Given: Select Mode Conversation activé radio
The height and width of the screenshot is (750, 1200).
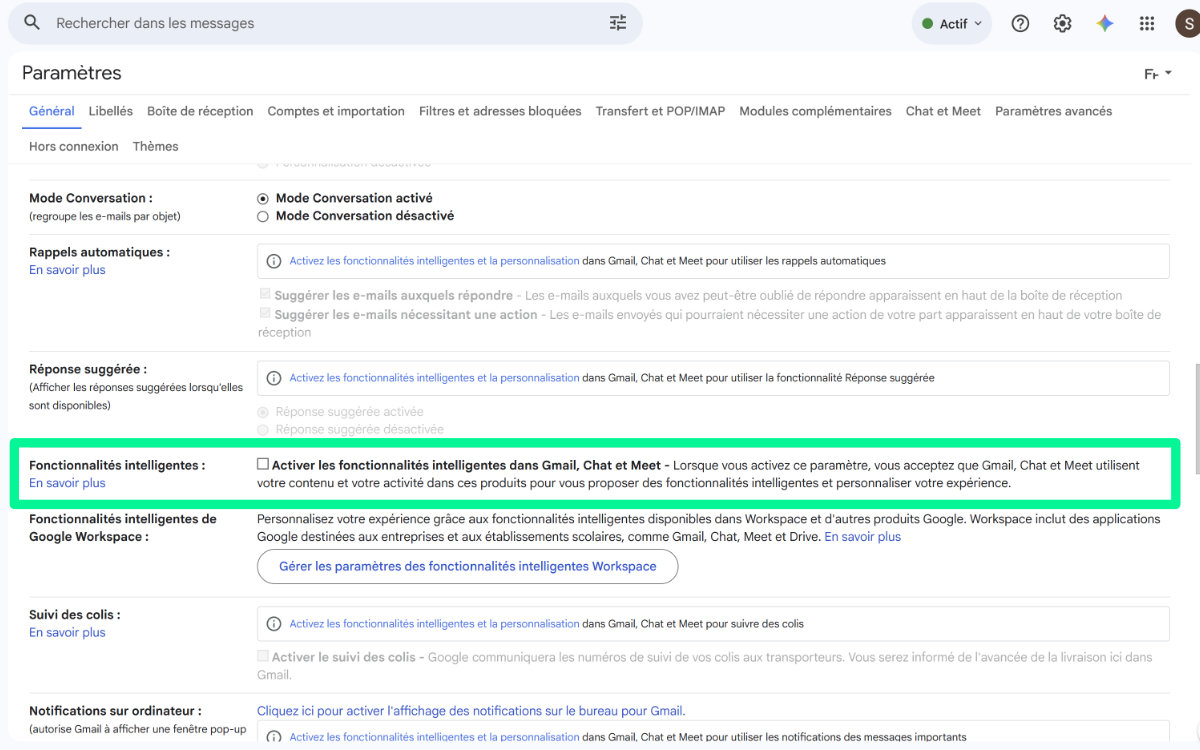Looking at the screenshot, I should (263, 198).
